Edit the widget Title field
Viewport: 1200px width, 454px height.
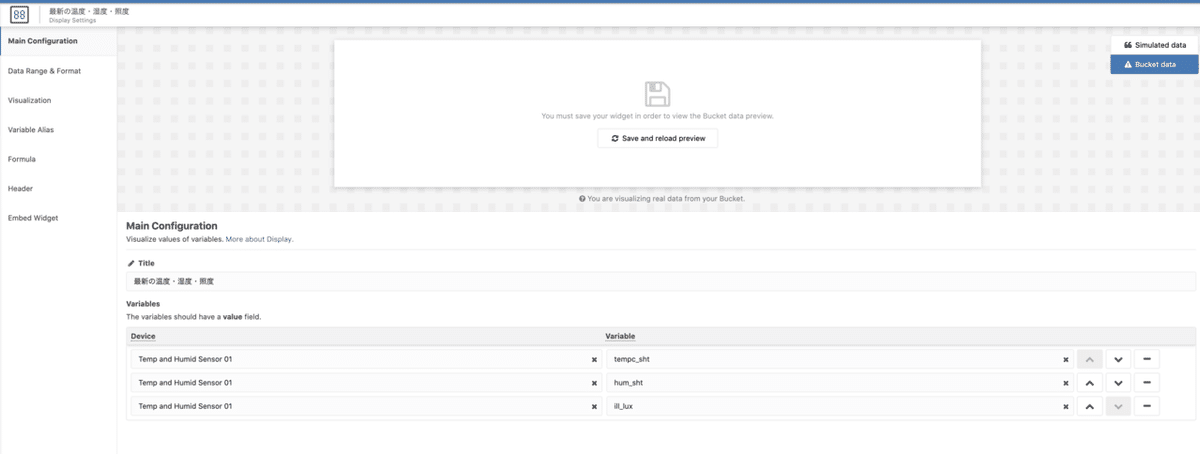coord(660,281)
